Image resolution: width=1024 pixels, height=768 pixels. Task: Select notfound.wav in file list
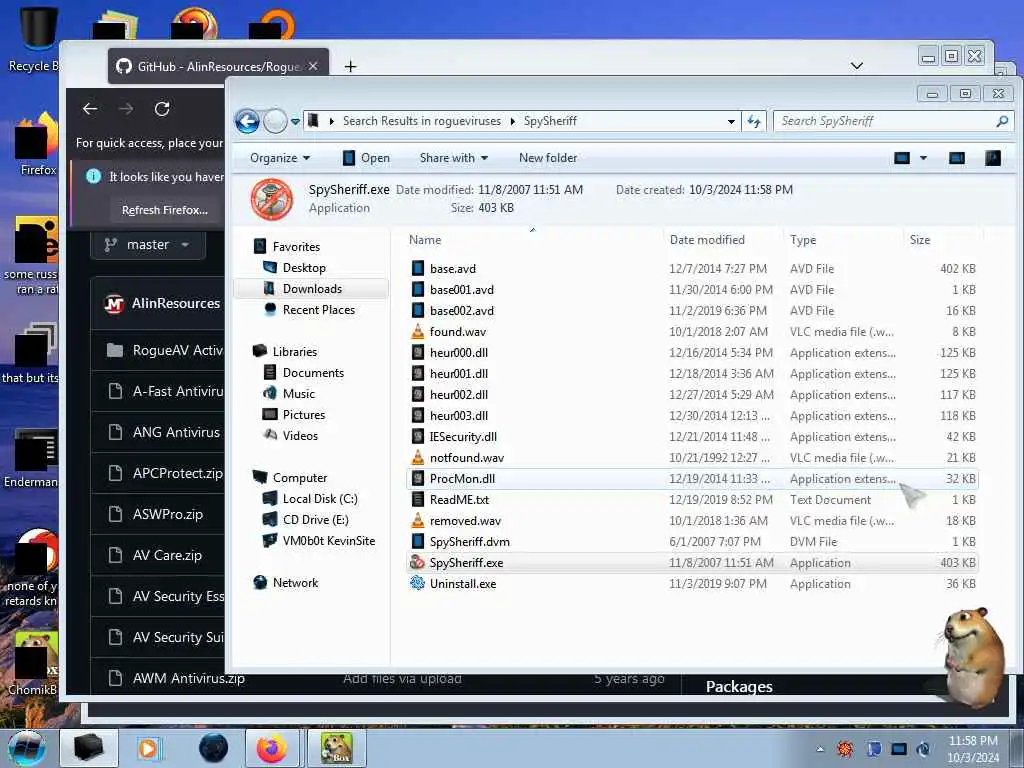tap(692, 458)
